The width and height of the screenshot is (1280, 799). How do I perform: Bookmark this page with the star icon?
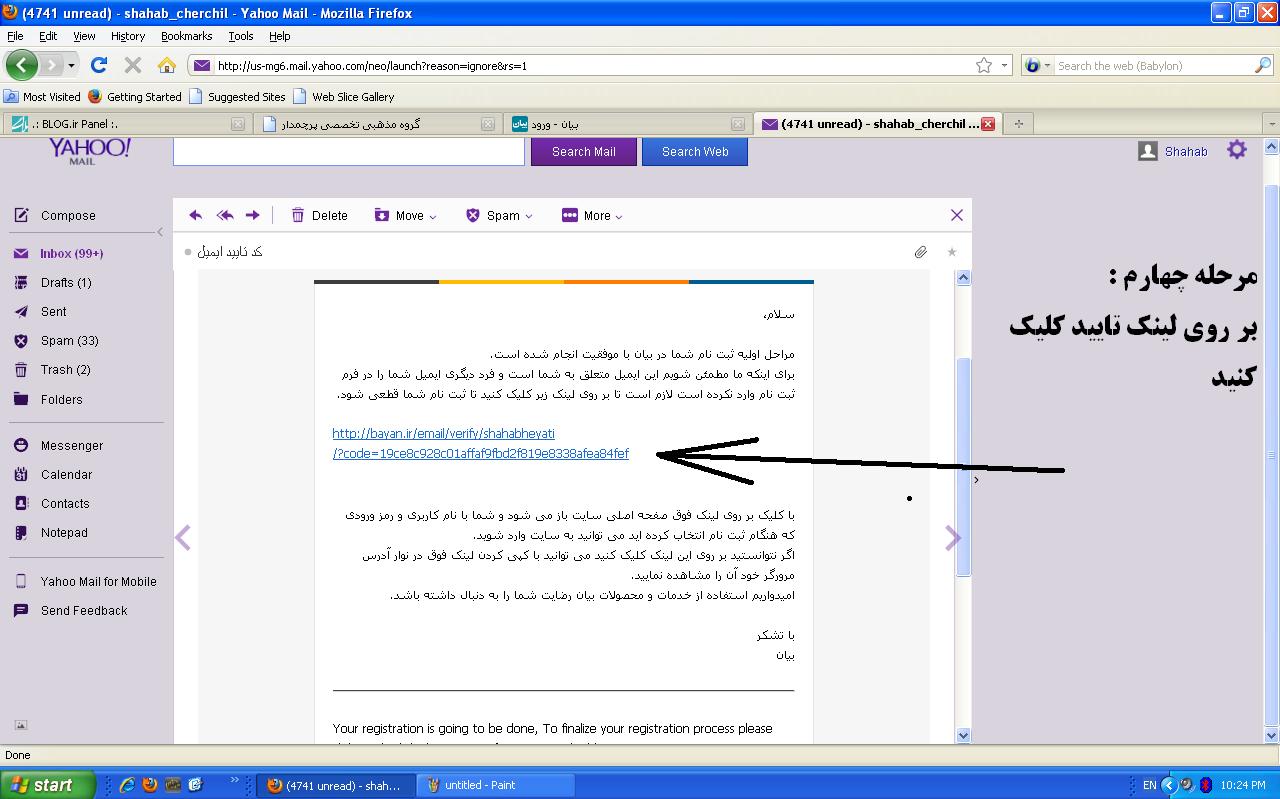[984, 65]
